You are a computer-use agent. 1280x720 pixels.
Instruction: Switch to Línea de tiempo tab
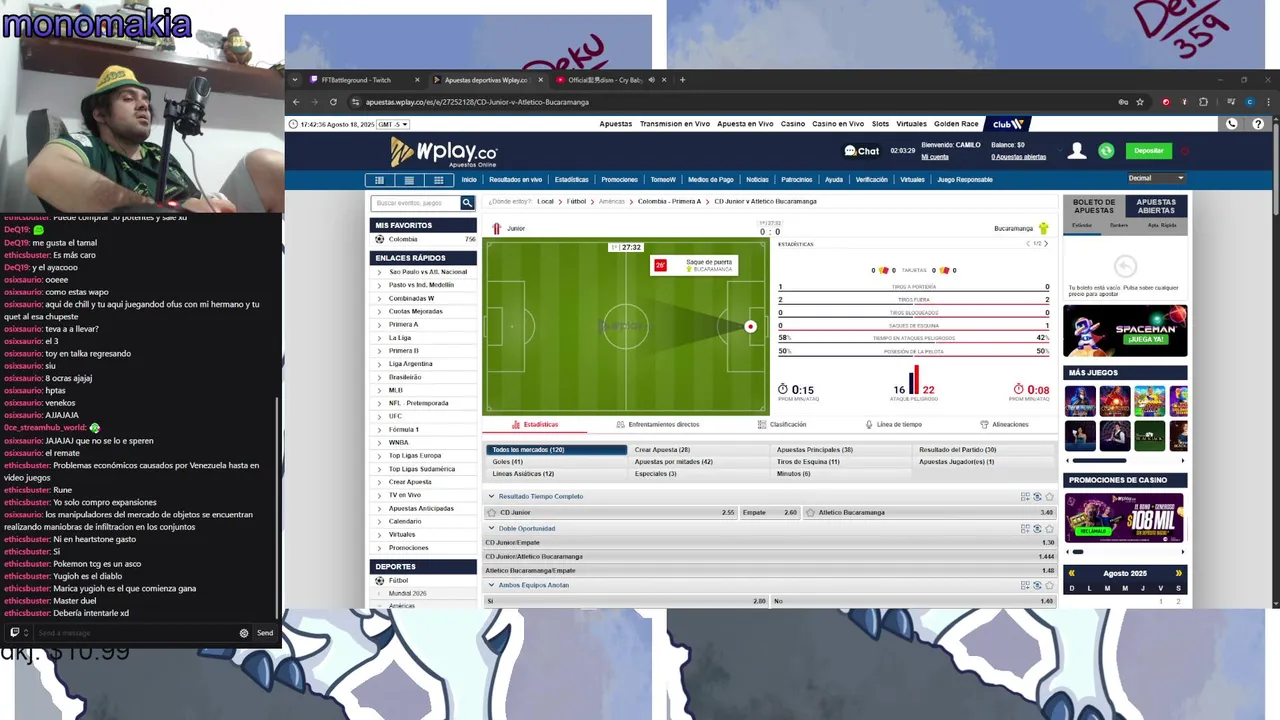893,424
